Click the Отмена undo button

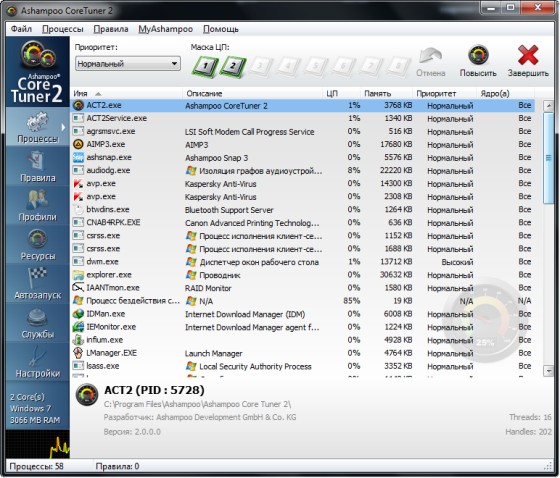coord(431,62)
